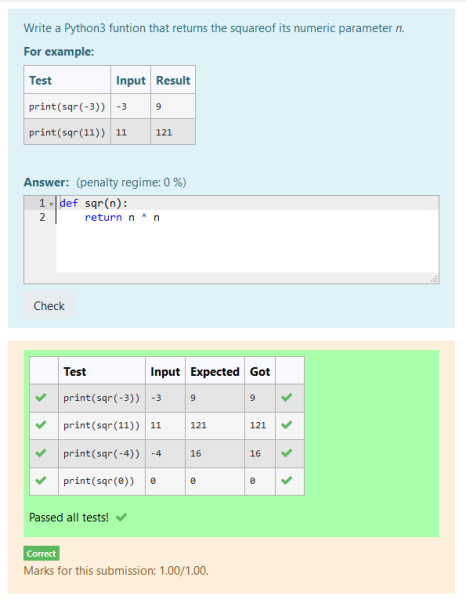
Task: Click left green tick for print(sqr(-4)) row
Action: (x=41, y=453)
